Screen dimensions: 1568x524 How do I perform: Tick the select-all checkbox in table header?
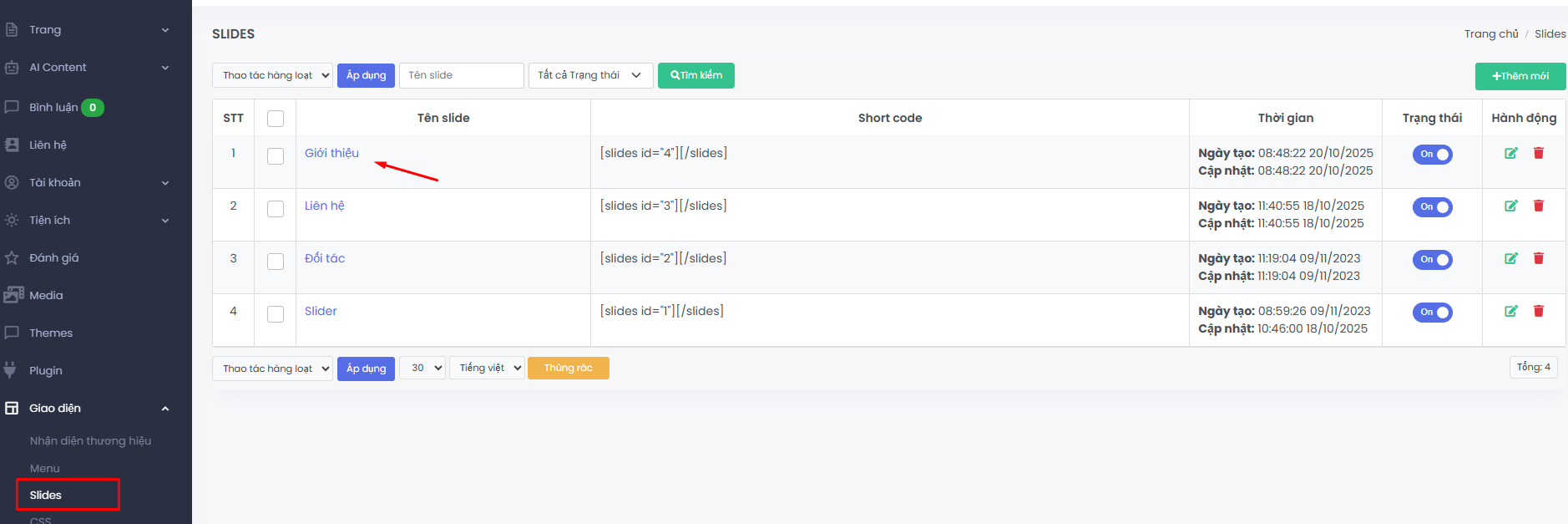276,119
